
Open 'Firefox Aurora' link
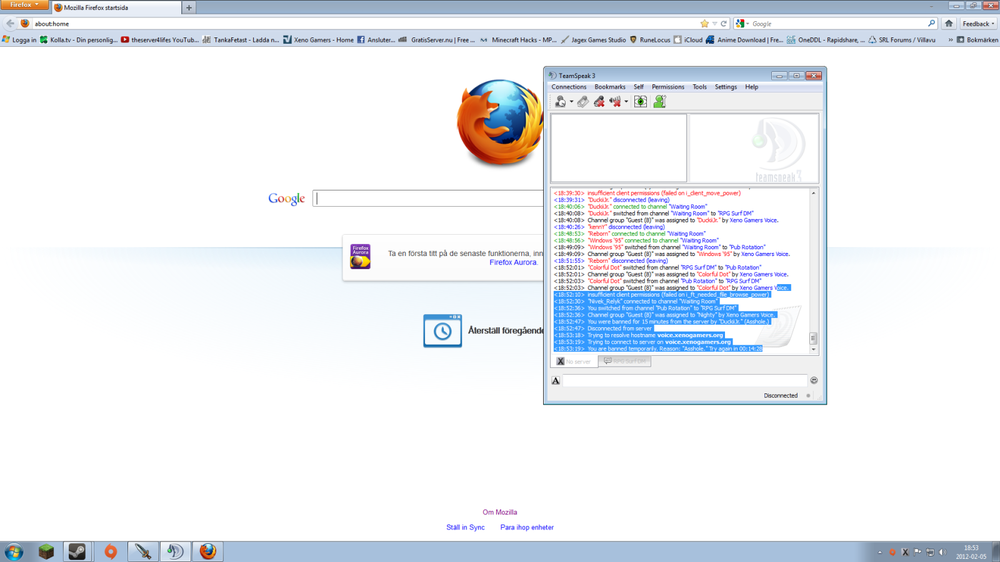coord(513,262)
